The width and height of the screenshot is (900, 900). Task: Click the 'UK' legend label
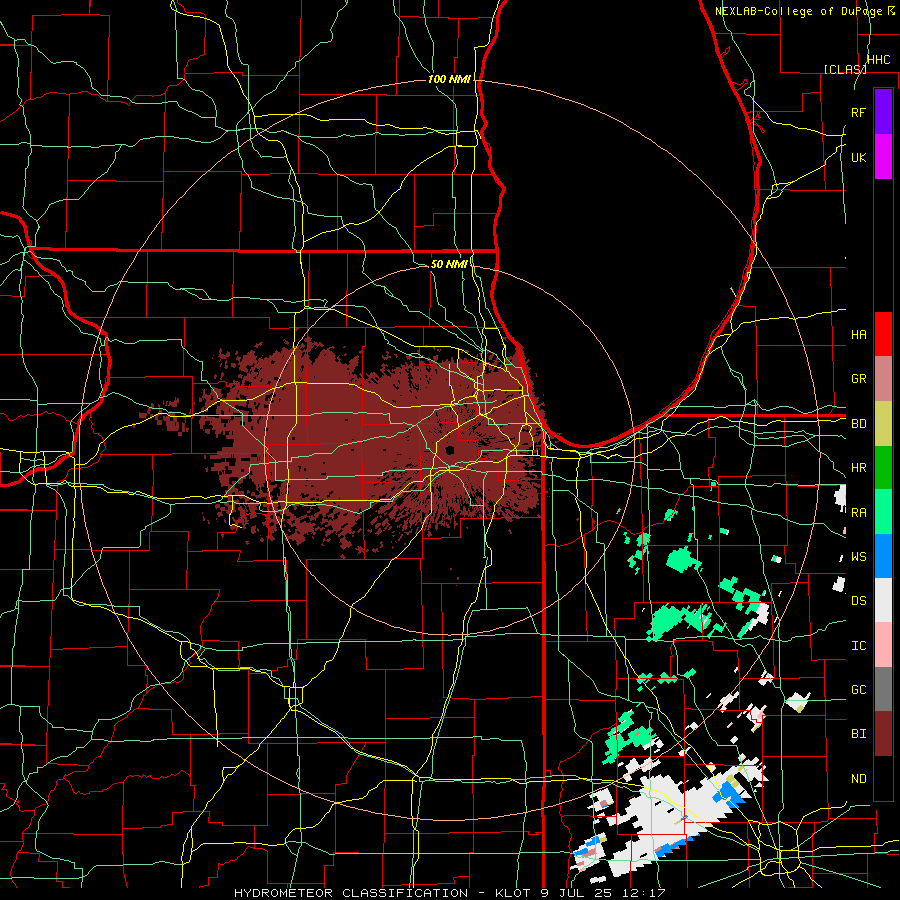[x=859, y=157]
